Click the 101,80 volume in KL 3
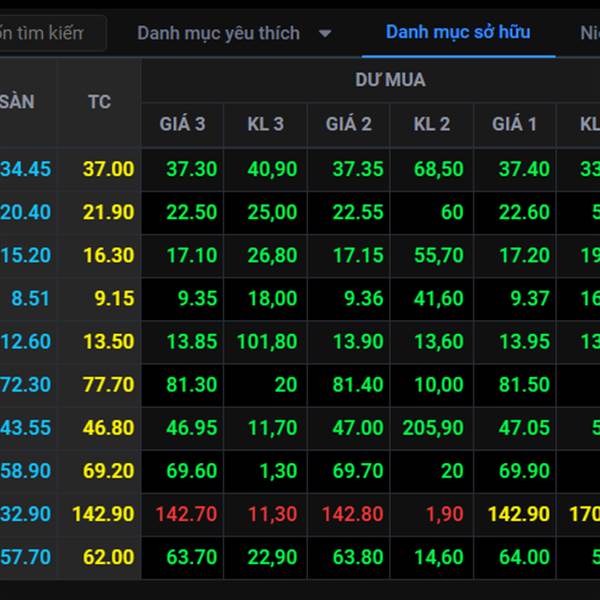This screenshot has height=600, width=600. click(267, 342)
